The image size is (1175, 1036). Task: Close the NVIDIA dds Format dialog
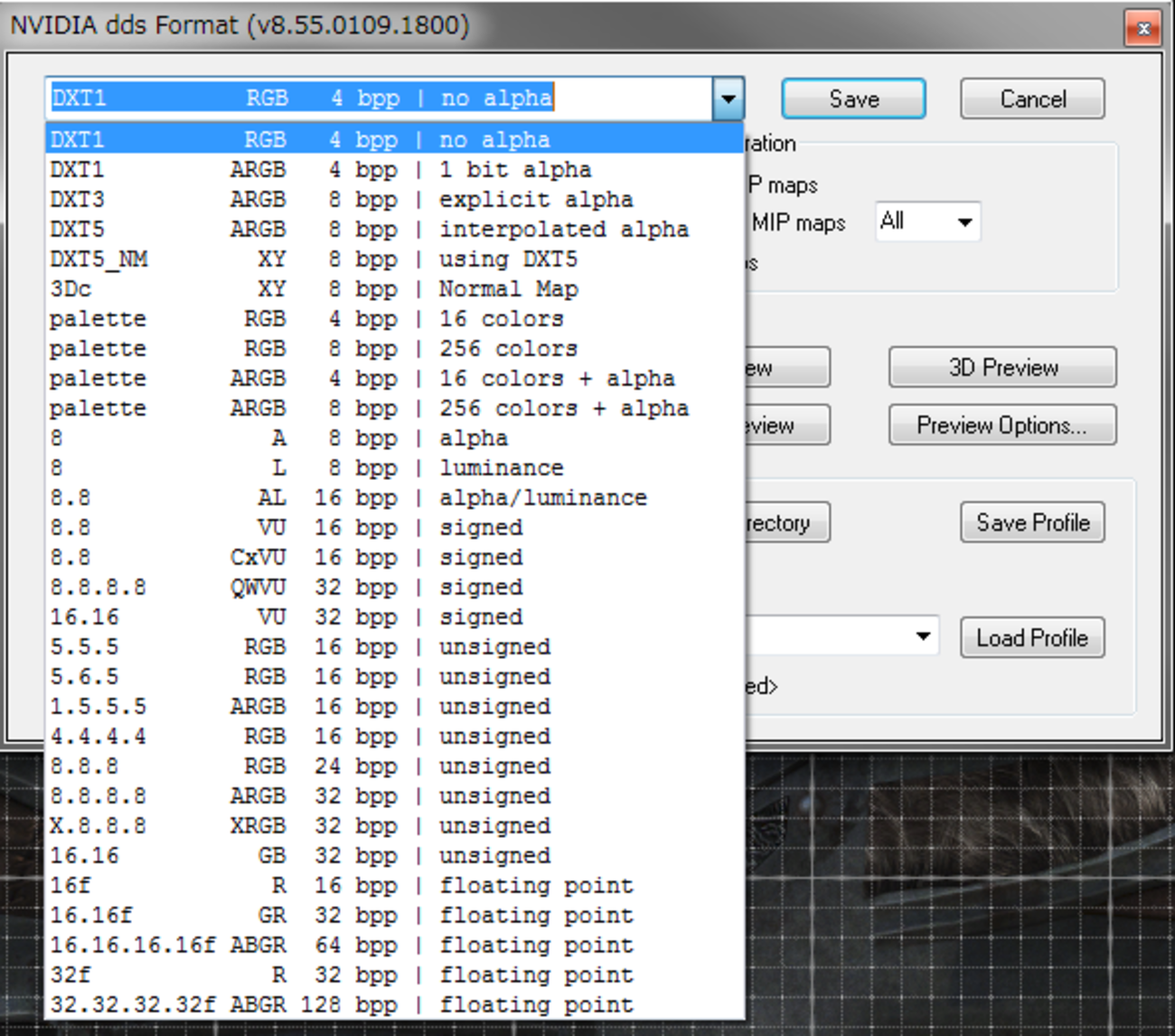coord(1143,28)
